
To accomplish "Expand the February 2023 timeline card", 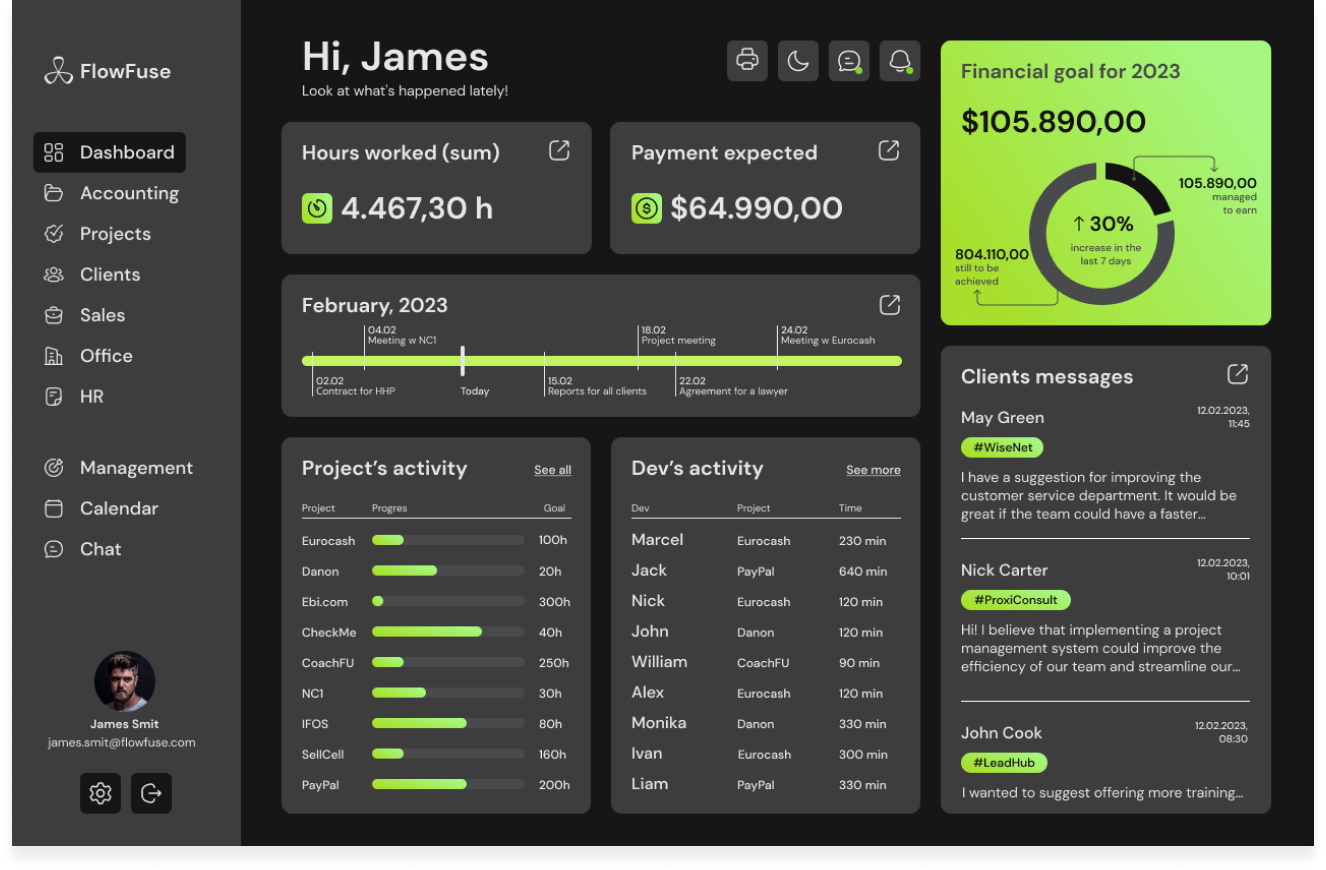I will click(x=888, y=305).
